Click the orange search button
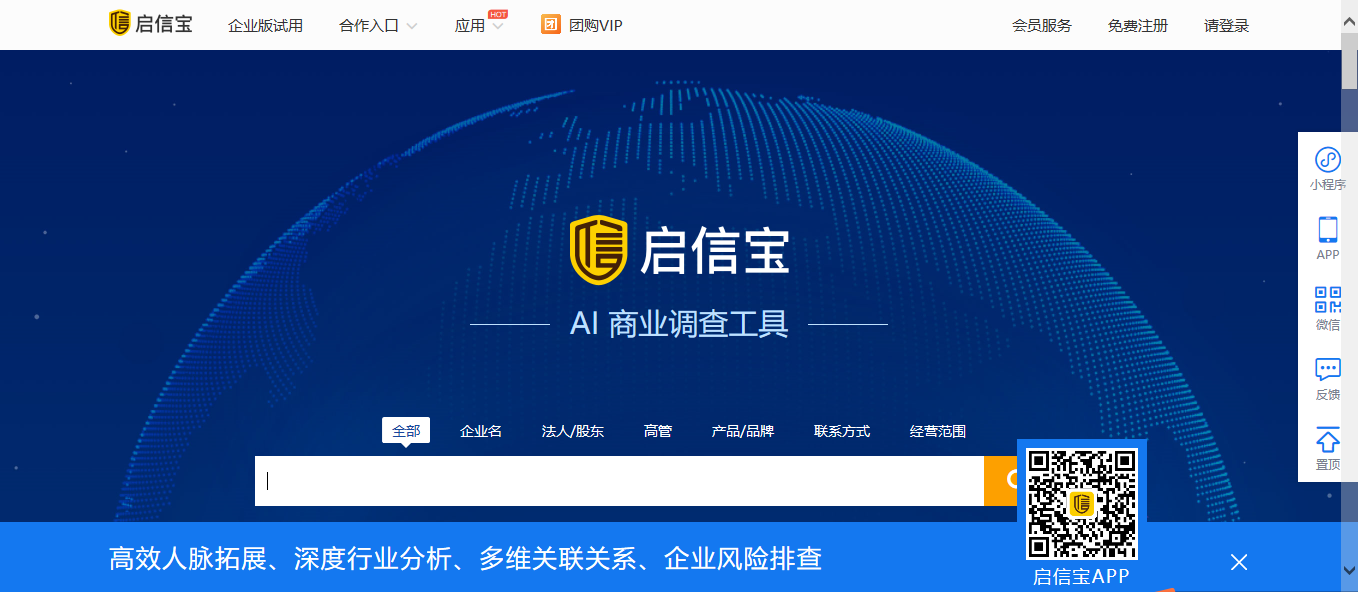Image resolution: width=1358 pixels, height=592 pixels. tap(1000, 481)
